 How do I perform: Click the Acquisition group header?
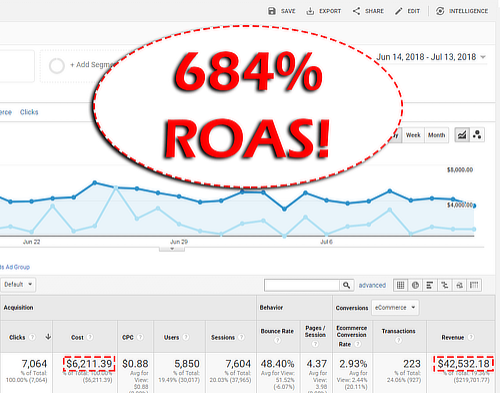click(18, 308)
